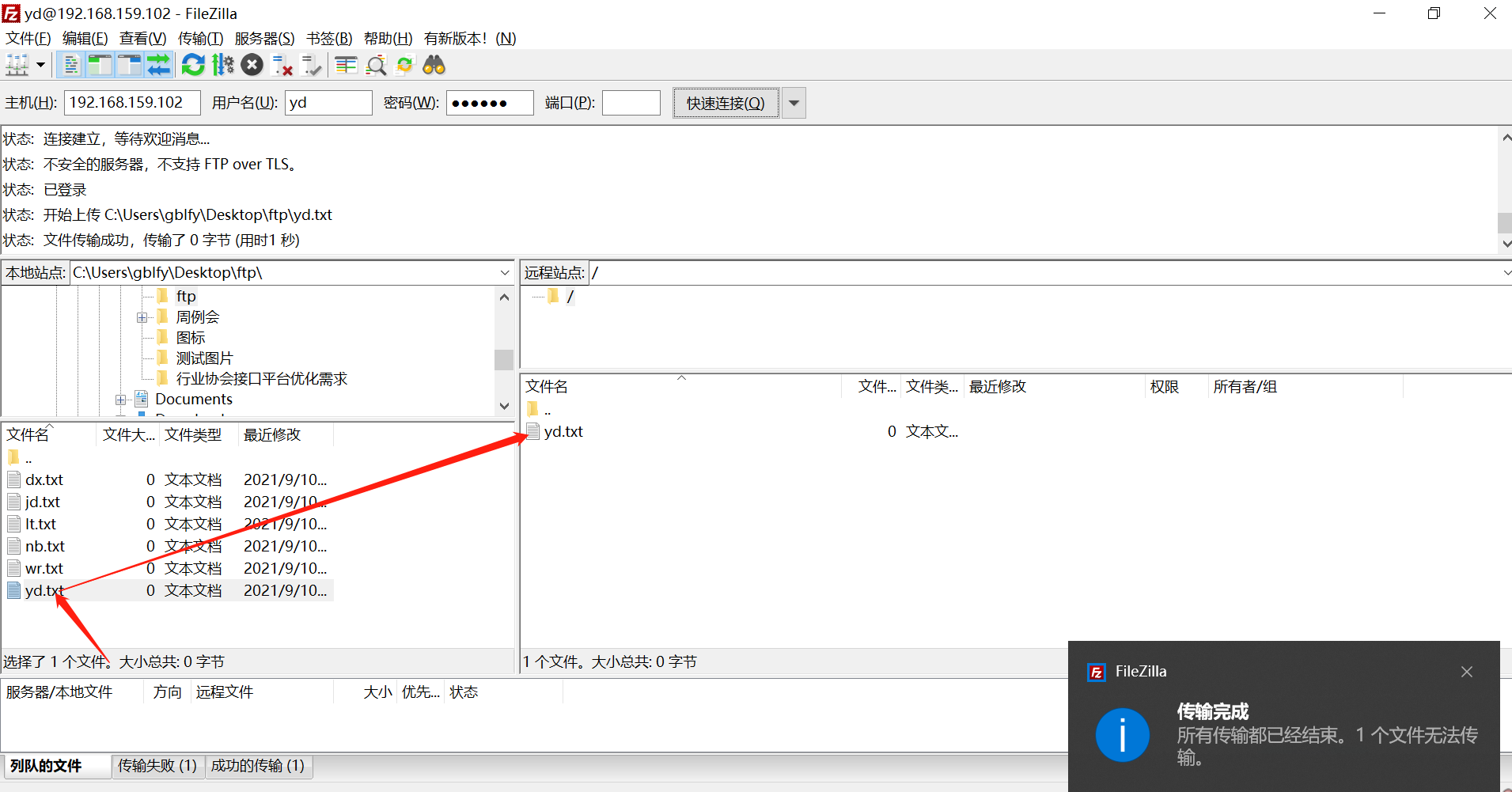Open parent folder in remote file list
1512x792 pixels.
pos(539,410)
